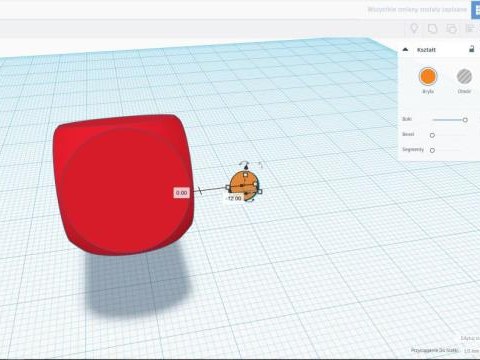Click the all changes saved status text
The width and height of the screenshot is (480, 360).
pos(417,9)
